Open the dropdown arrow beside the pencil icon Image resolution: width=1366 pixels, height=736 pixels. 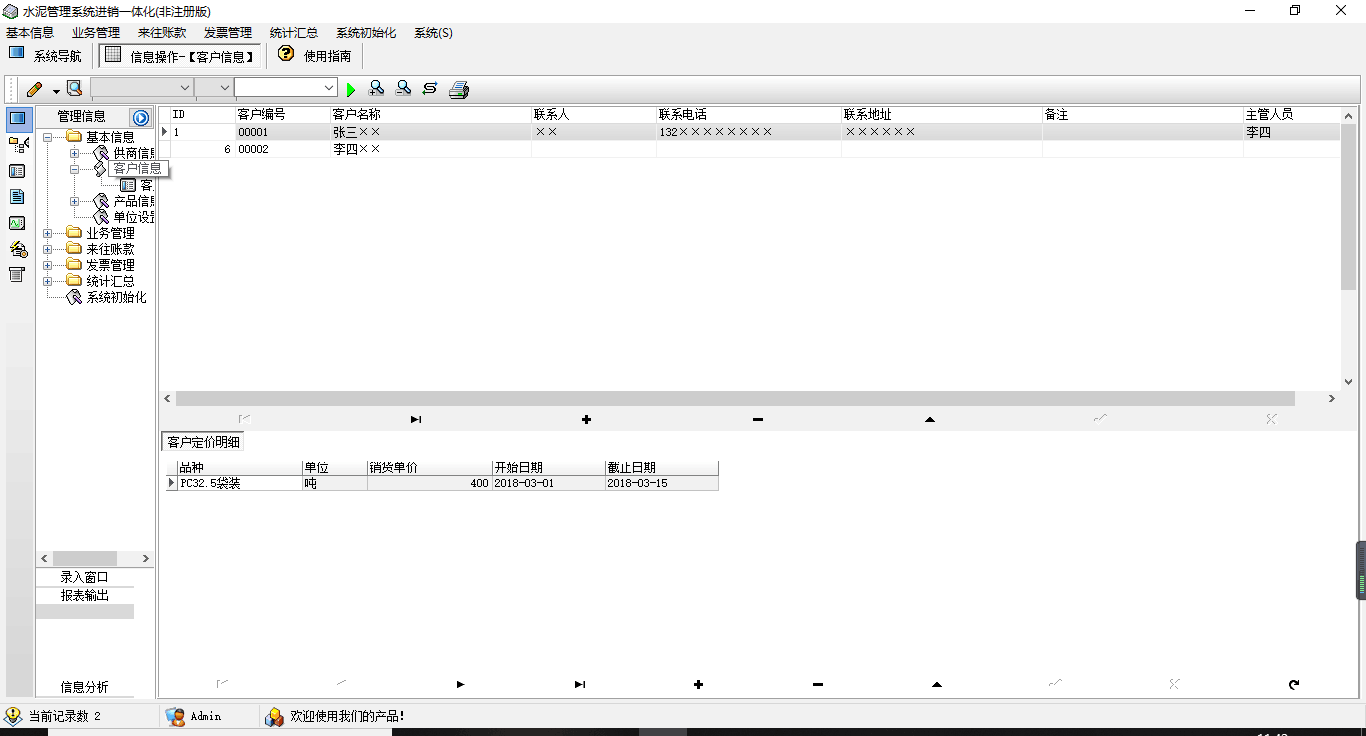point(56,90)
